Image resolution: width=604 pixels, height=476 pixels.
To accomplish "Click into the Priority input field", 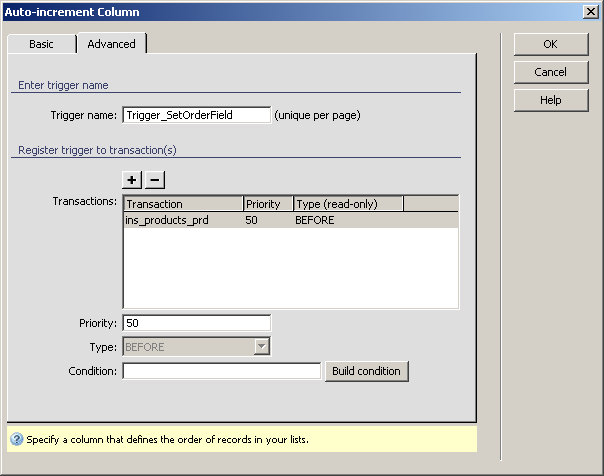I will point(196,323).
